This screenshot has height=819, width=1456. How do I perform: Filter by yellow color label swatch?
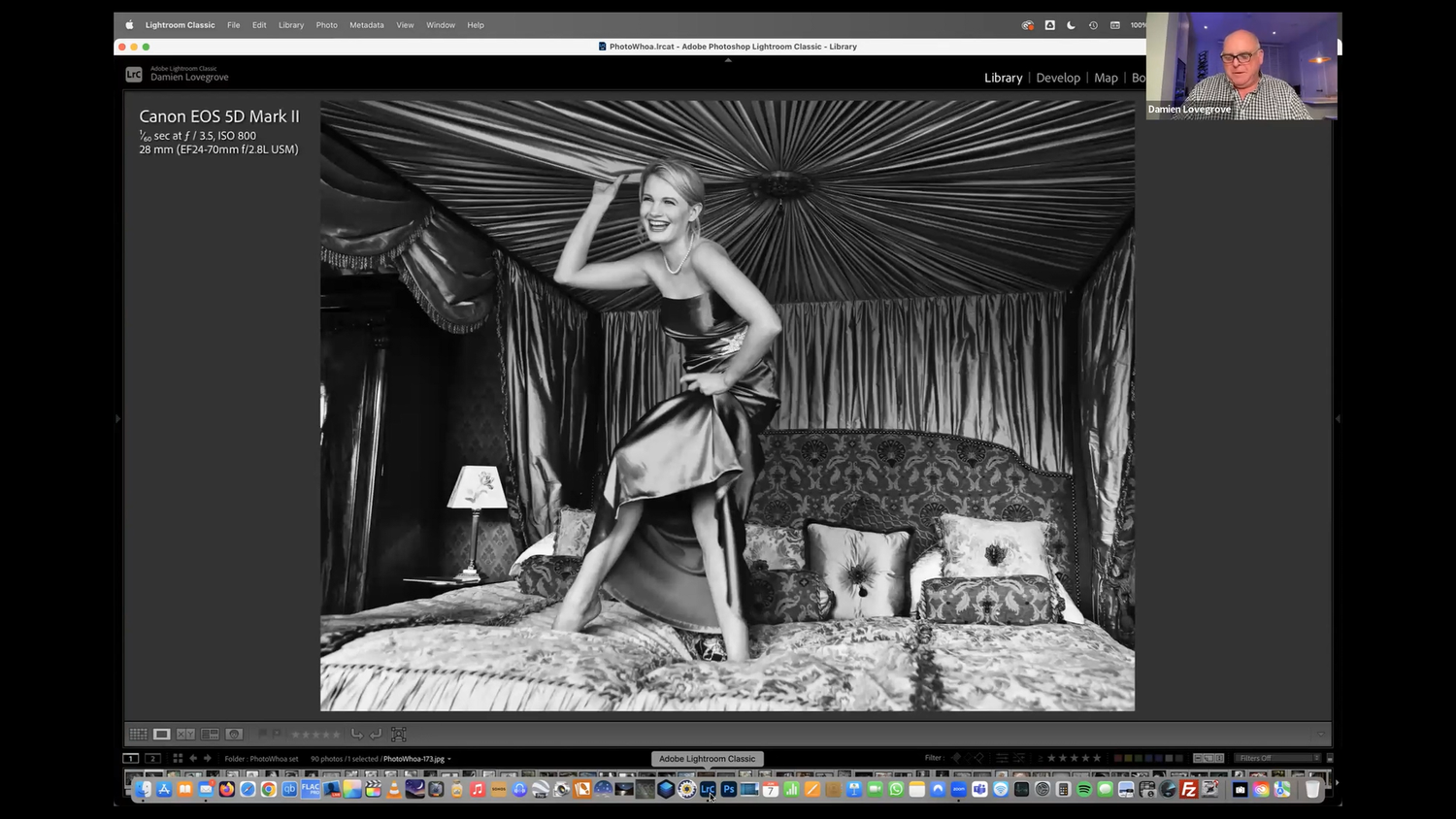[1129, 758]
